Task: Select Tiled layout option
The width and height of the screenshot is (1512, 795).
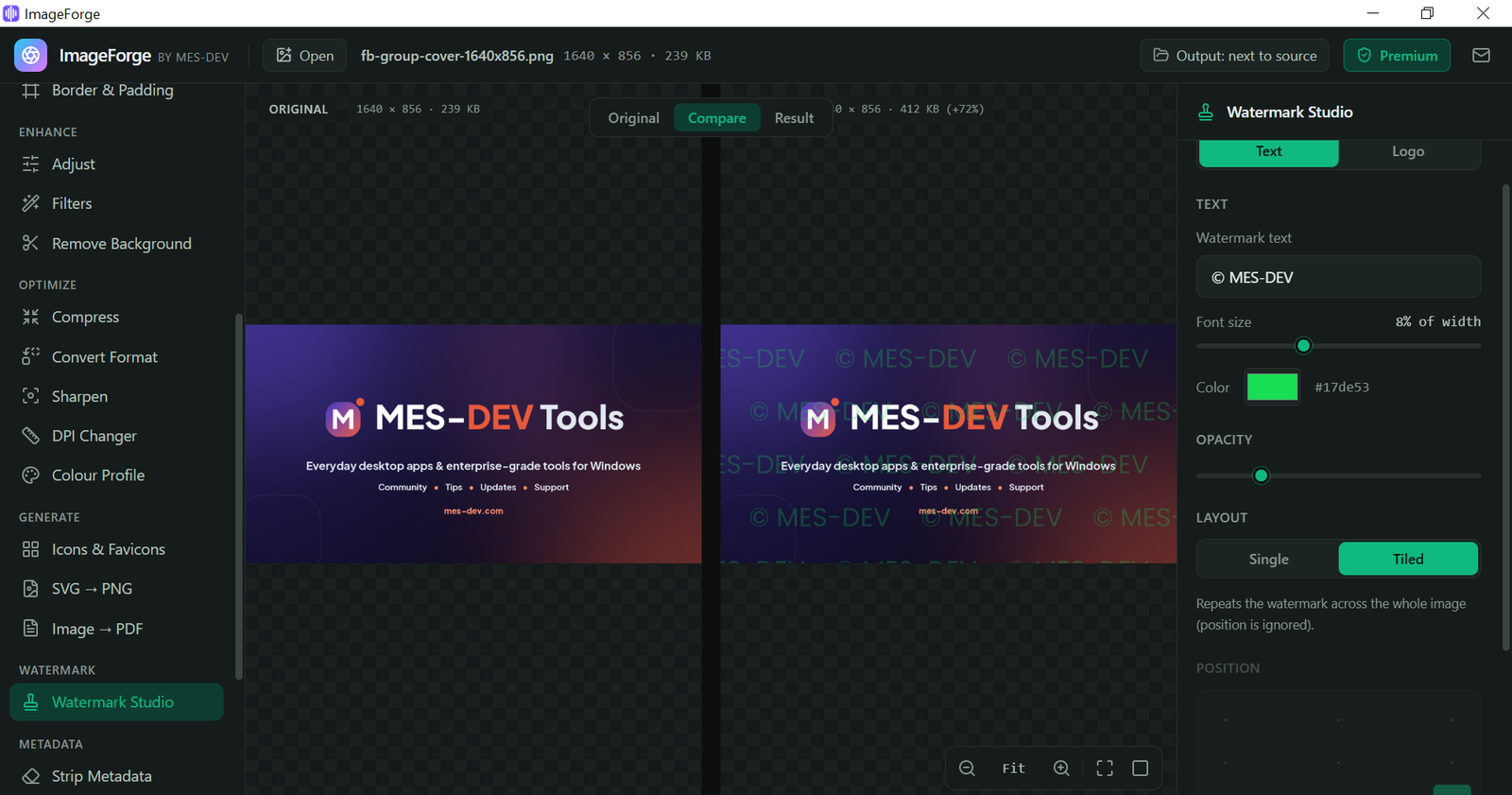Action: pyautogui.click(x=1408, y=559)
